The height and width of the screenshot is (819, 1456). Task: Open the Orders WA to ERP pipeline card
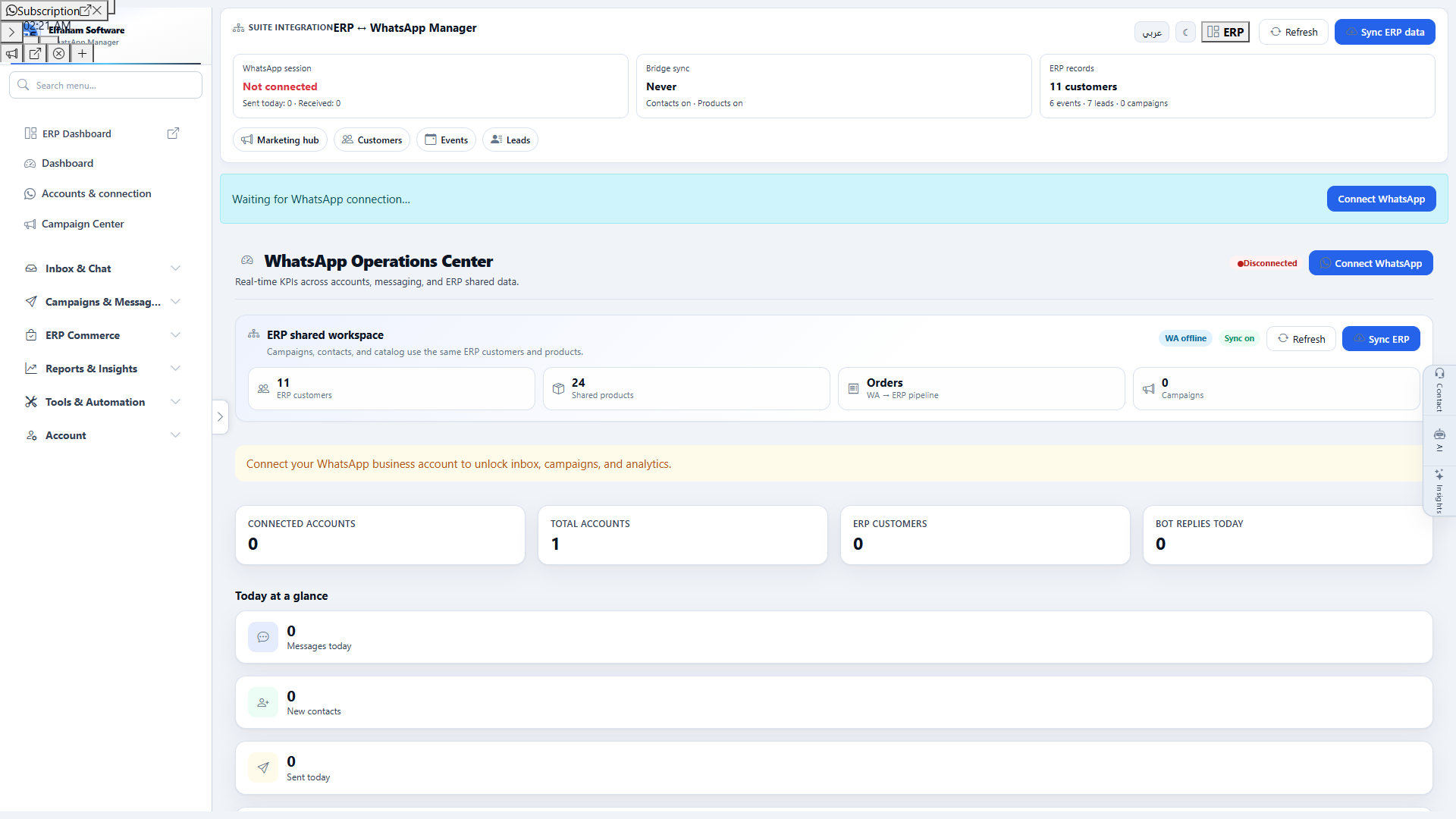[x=981, y=389]
